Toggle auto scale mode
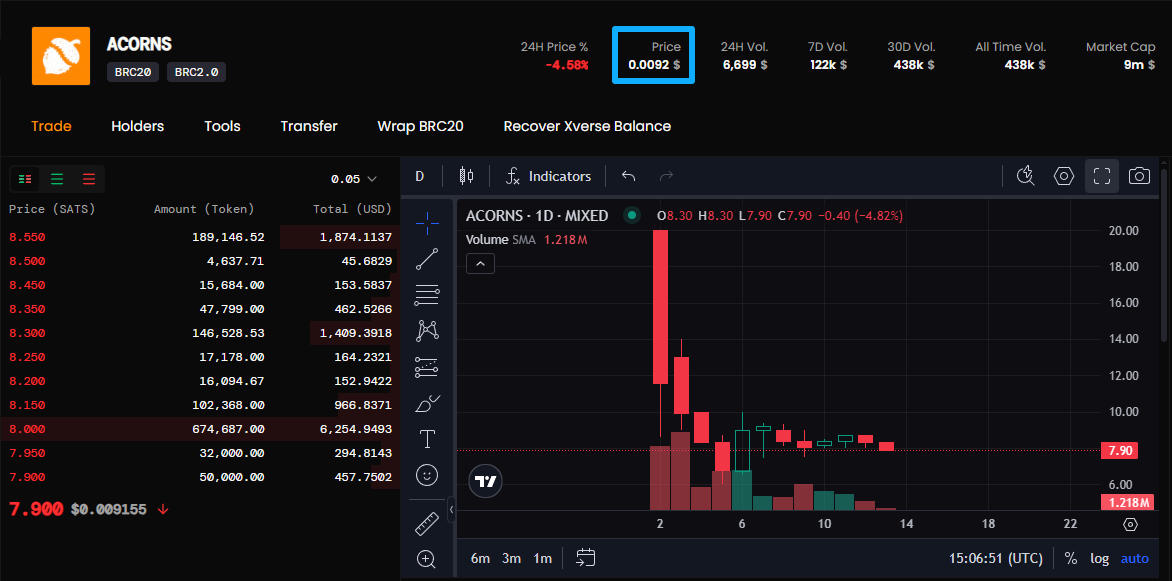1172x581 pixels. point(1134,559)
